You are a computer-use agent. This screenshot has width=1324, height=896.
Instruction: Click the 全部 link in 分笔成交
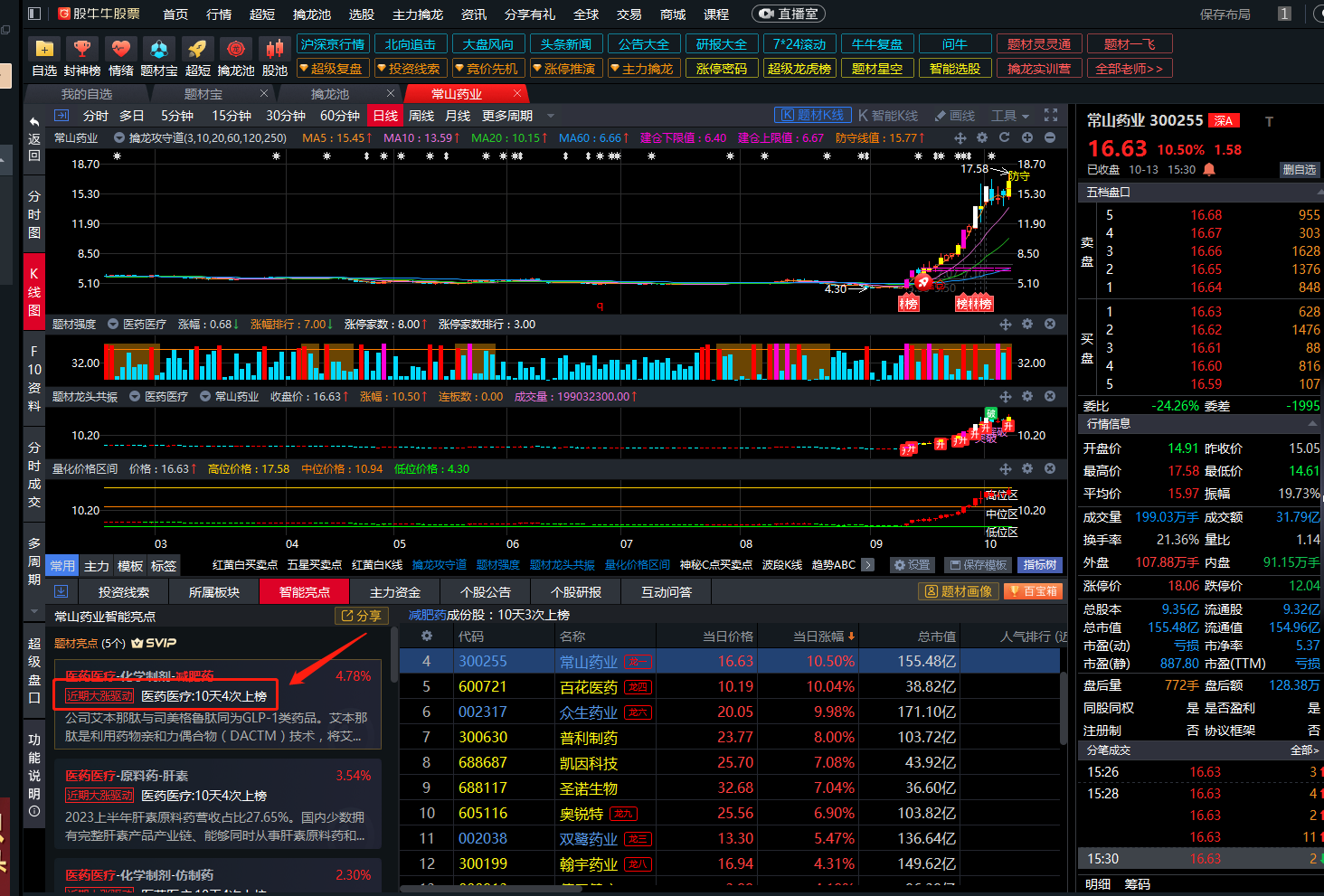coord(1304,750)
